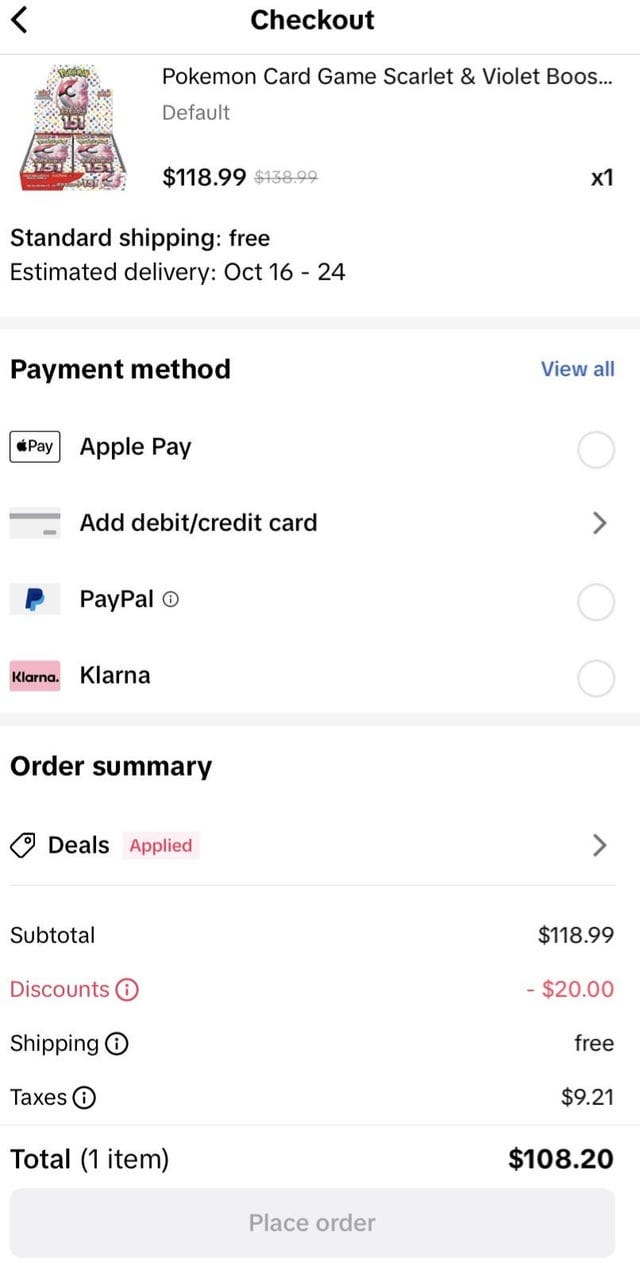The height and width of the screenshot is (1263, 640).
Task: Click the Apple Pay logo icon
Action: coord(34,446)
